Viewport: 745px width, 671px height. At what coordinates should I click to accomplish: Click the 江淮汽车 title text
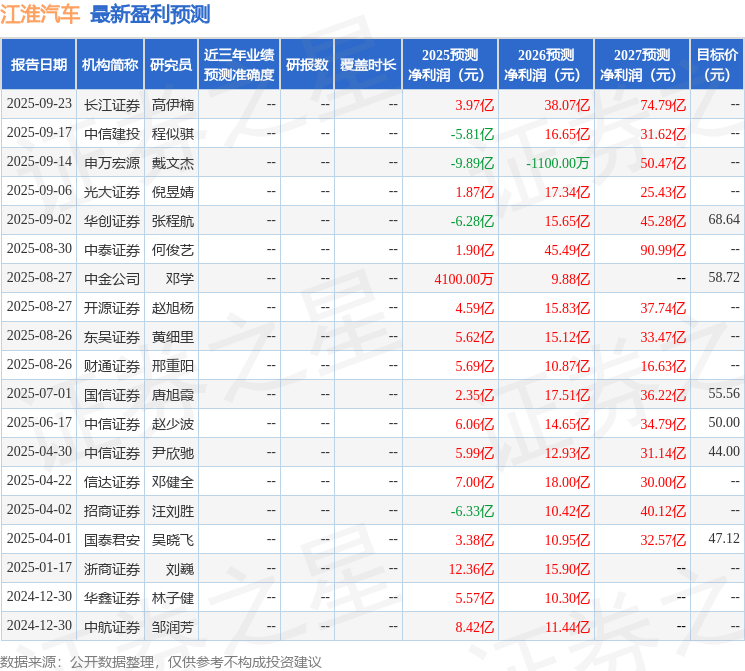[40, 14]
